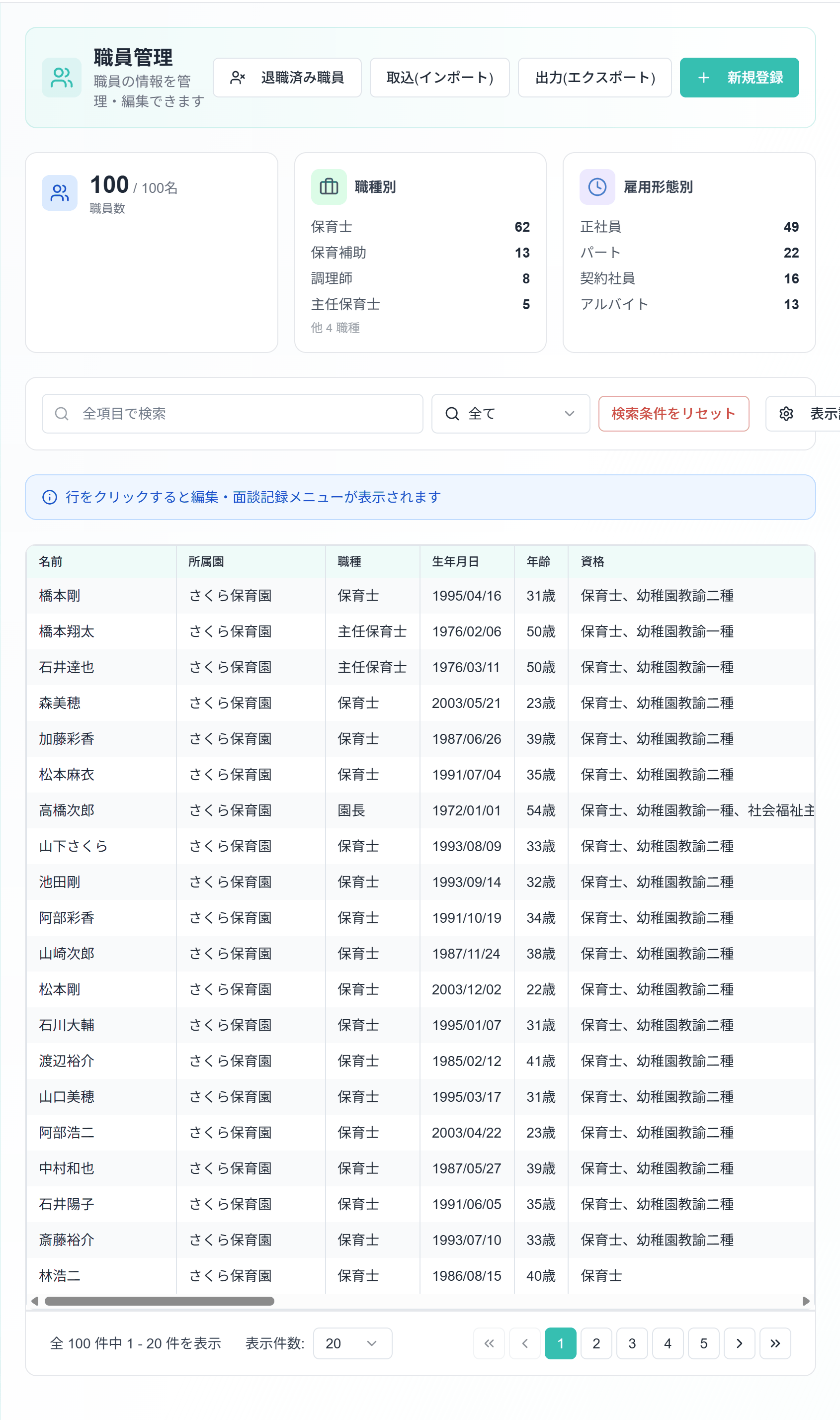Screen dimensions: 840x1420
Task: Go to the first page with double-left arrow
Action: 489,1343
